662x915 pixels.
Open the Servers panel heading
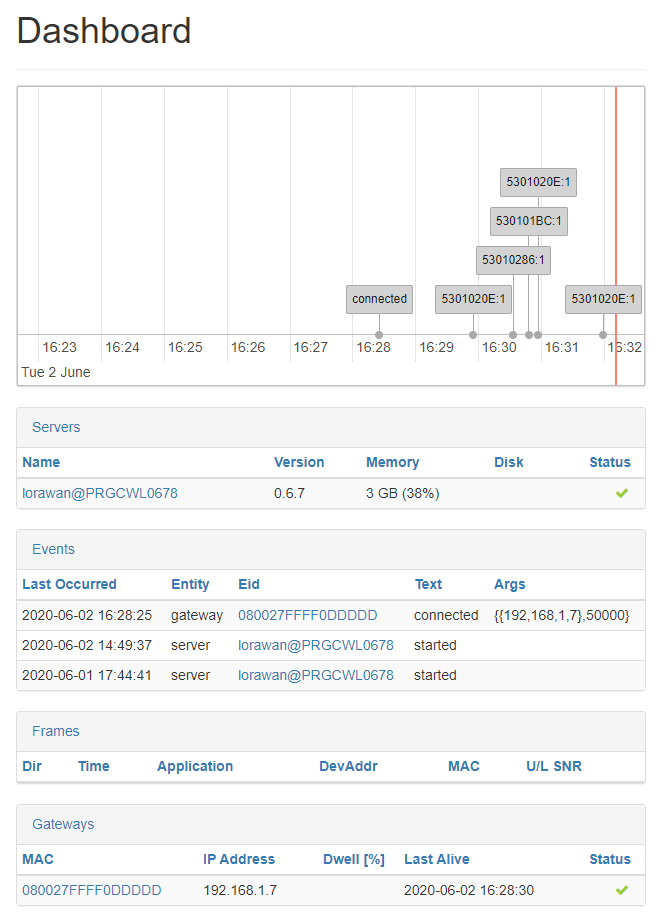tap(56, 428)
